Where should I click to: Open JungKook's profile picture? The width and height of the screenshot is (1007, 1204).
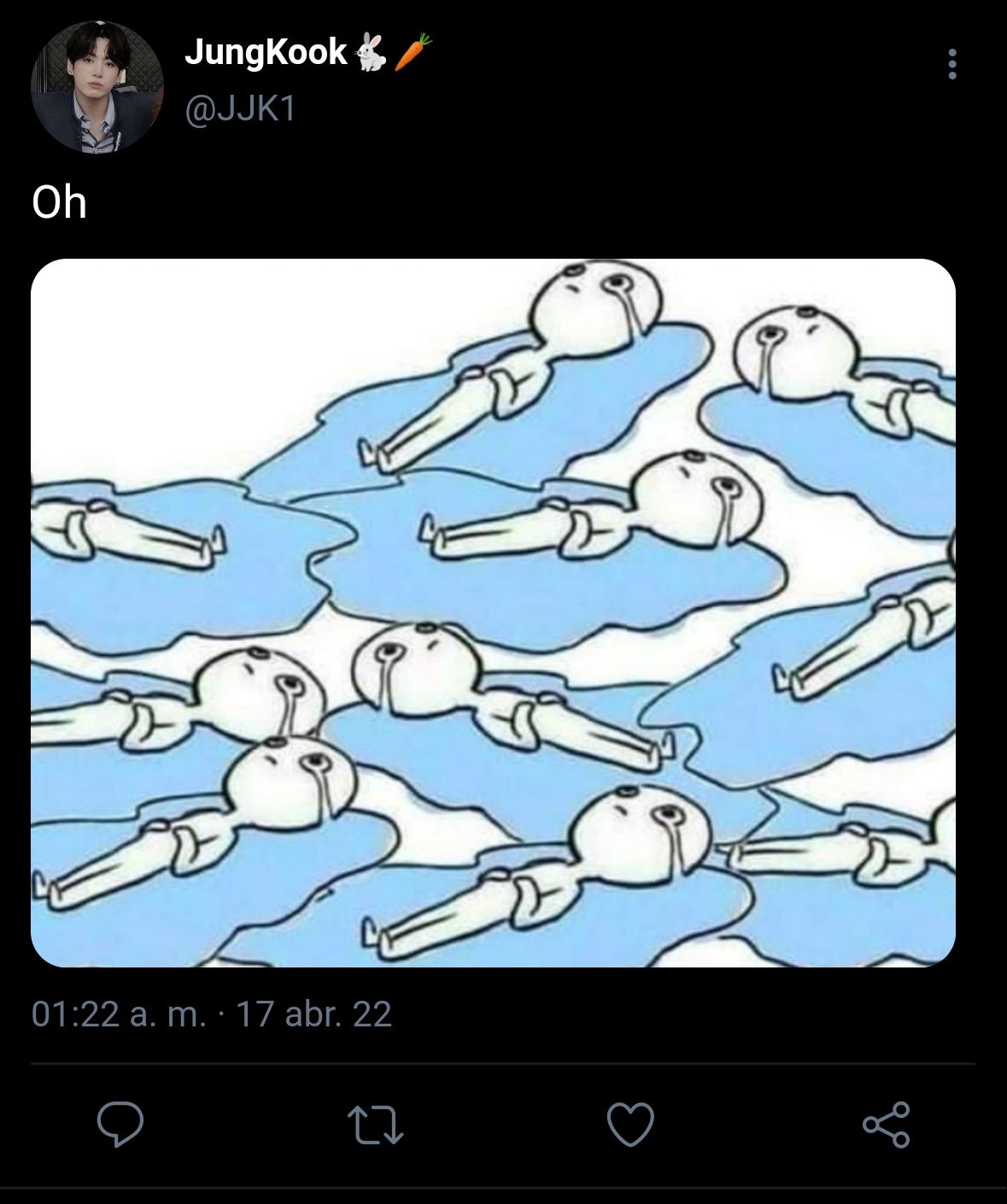click(97, 87)
